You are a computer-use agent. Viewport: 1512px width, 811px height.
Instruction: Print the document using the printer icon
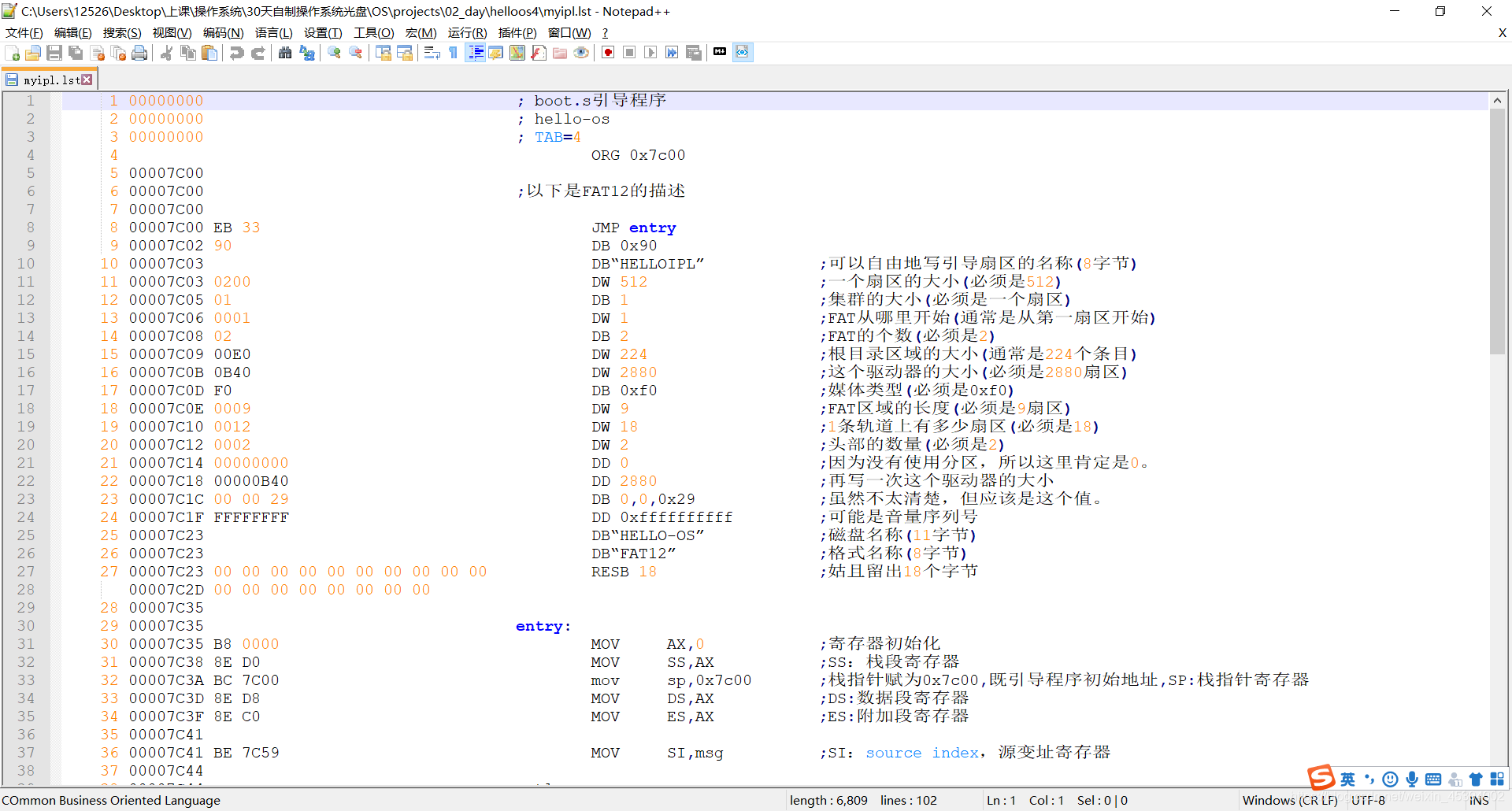tap(139, 53)
